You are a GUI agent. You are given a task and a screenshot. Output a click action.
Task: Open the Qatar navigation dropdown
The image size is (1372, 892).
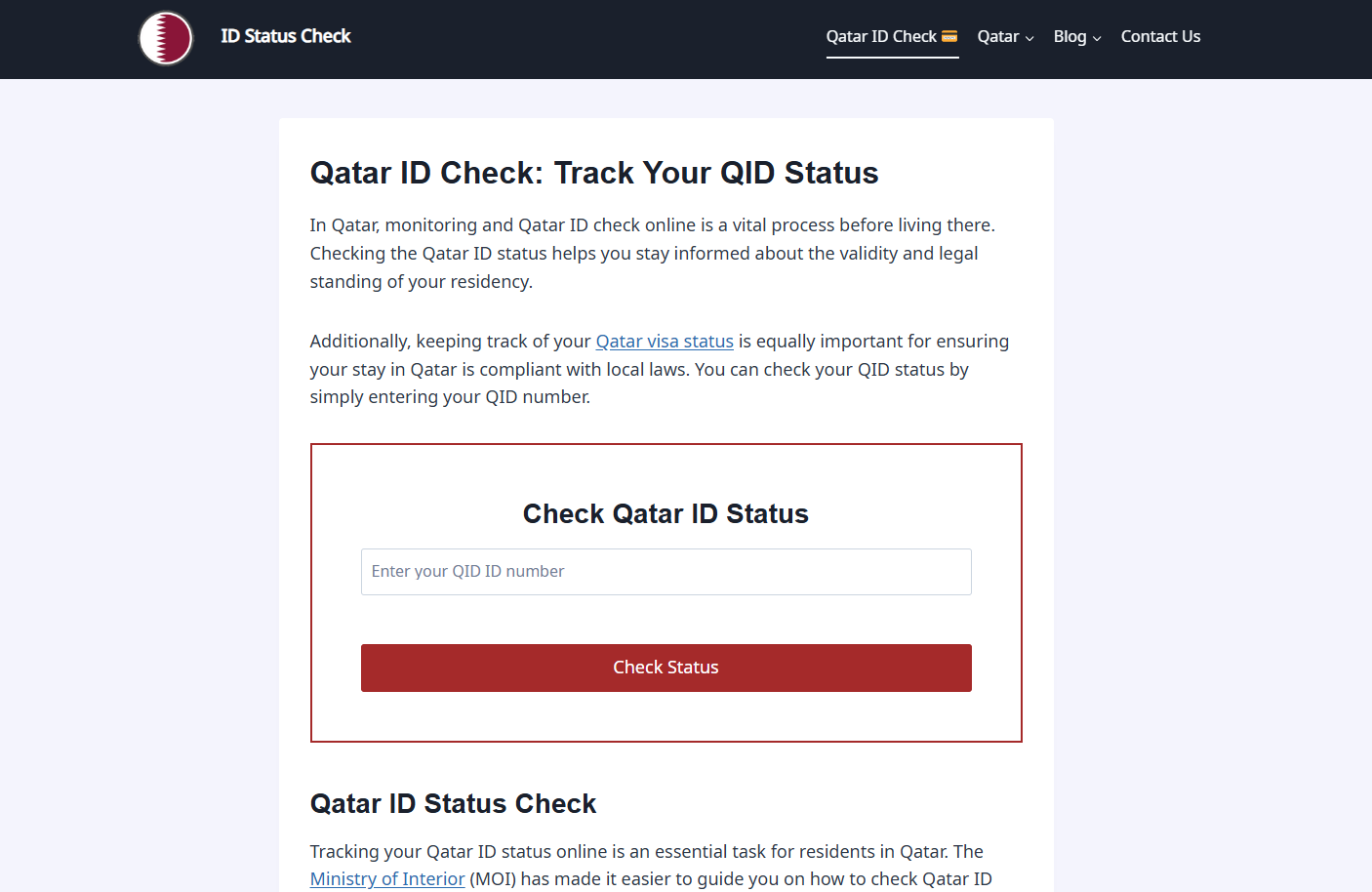pos(998,37)
